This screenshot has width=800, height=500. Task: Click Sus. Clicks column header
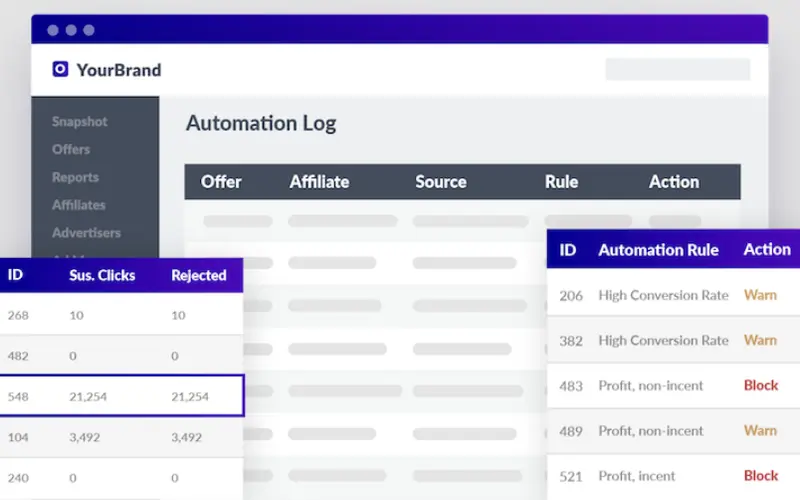pyautogui.click(x=101, y=275)
